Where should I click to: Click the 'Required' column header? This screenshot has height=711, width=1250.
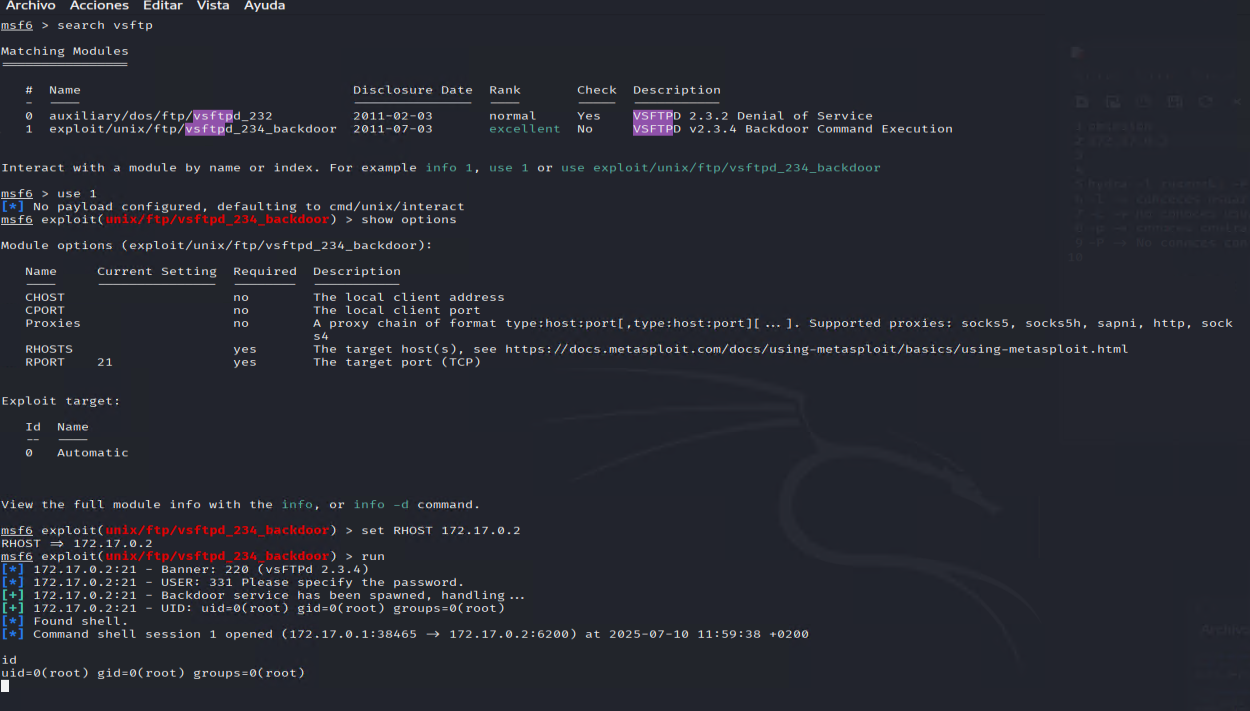click(265, 271)
